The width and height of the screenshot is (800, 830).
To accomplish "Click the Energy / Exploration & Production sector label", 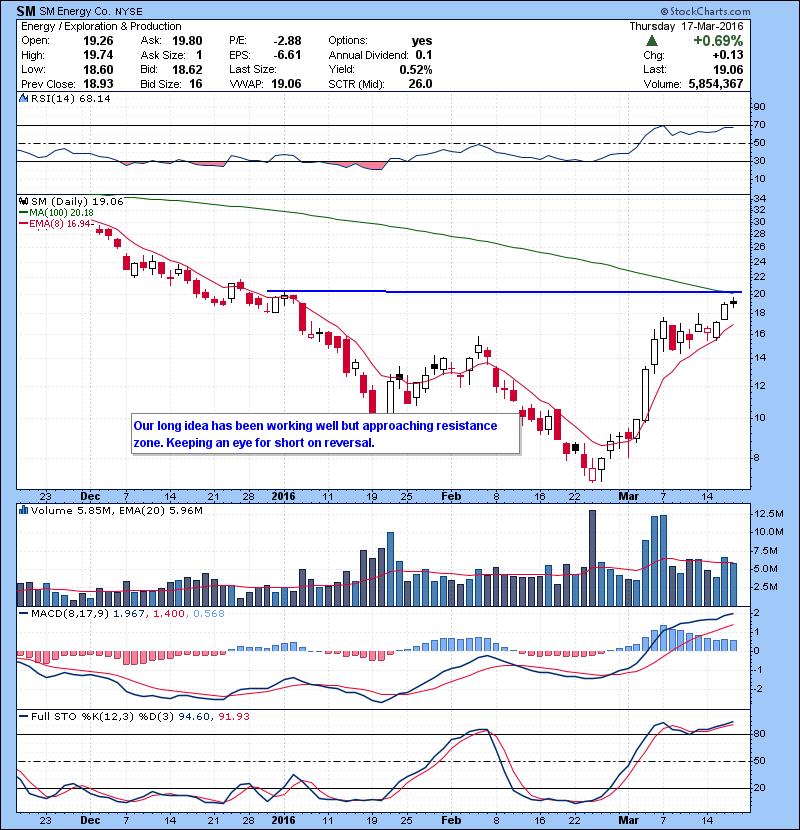I will [101, 26].
